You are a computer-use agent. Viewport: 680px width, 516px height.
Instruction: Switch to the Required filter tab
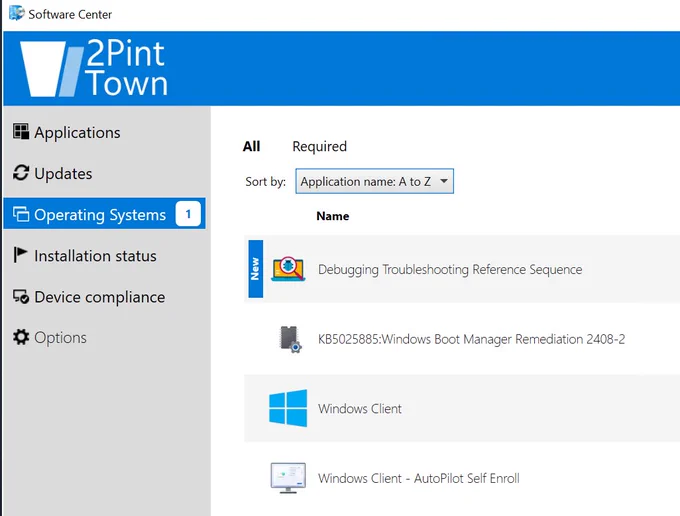(x=320, y=147)
